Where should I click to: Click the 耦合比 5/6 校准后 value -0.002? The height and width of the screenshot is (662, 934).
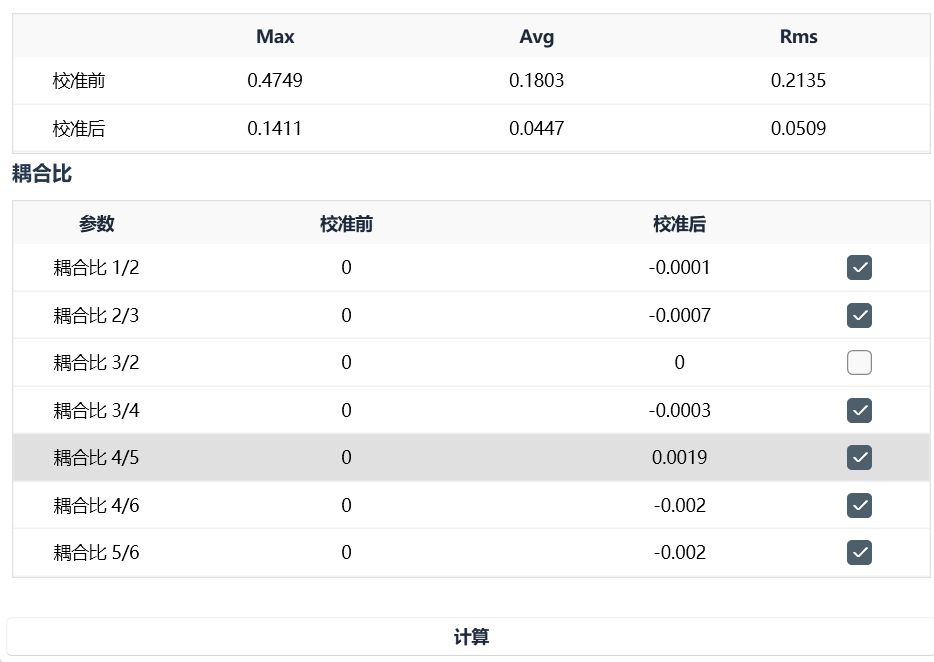click(679, 552)
